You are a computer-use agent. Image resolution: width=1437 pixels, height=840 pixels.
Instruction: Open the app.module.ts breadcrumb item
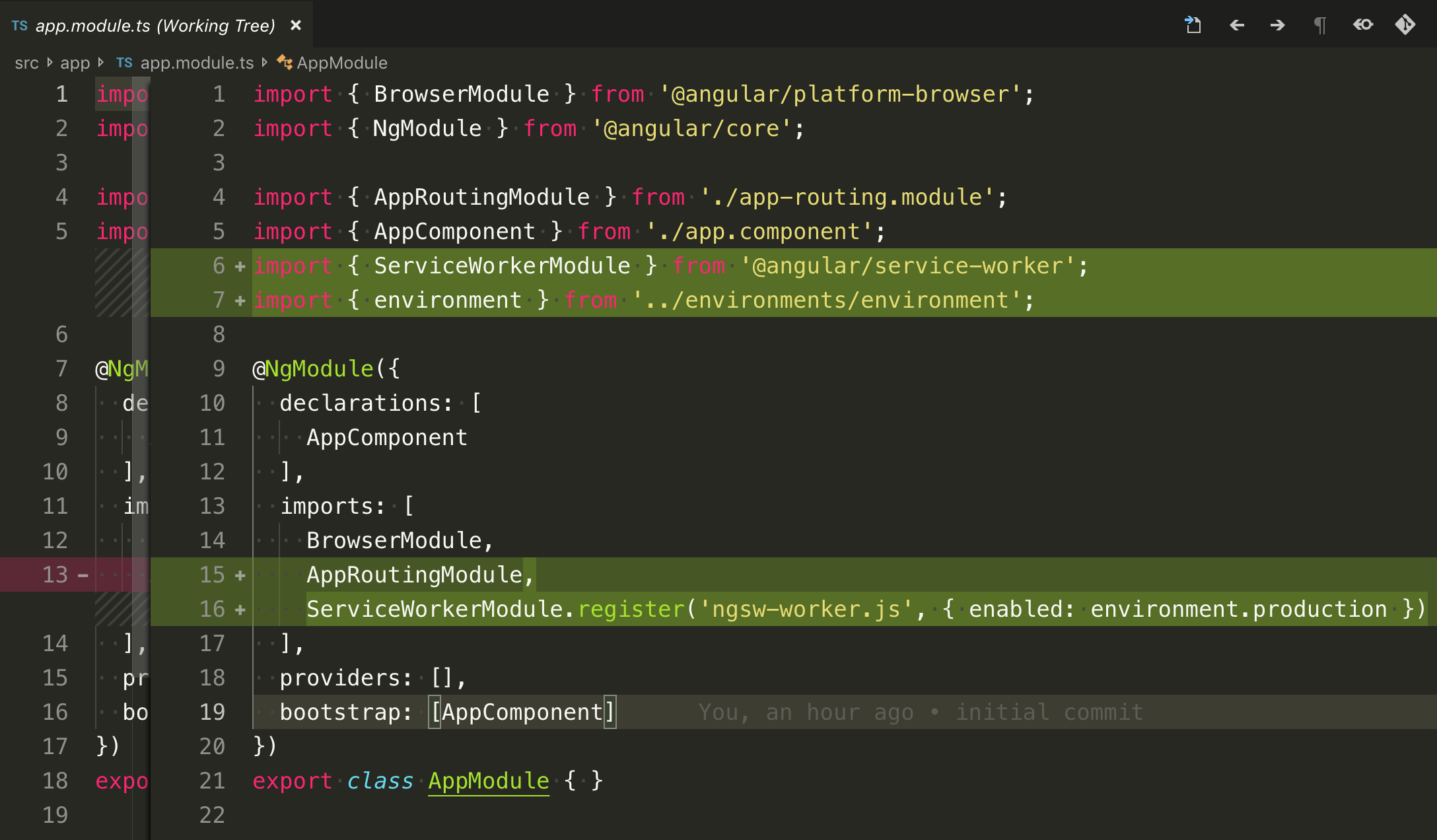click(x=197, y=63)
